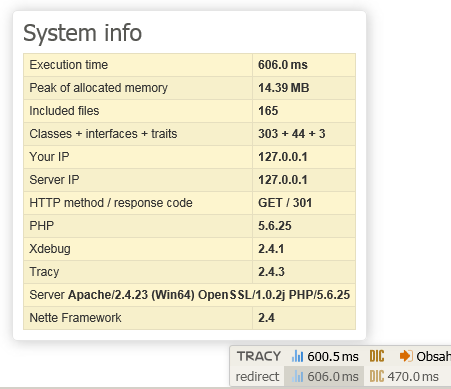Select the 5.6.25 PHP version value

(275, 226)
